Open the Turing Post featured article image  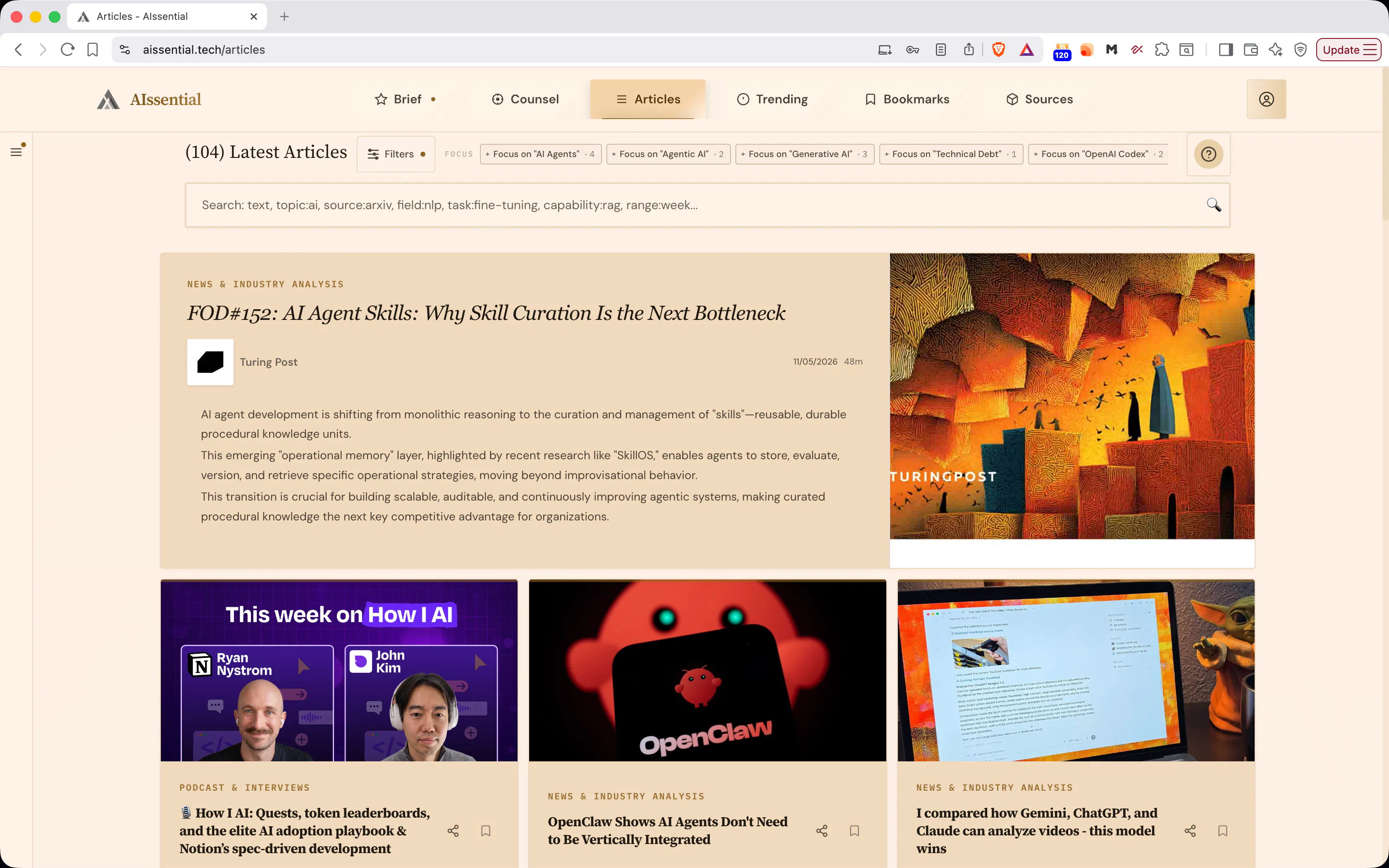pyautogui.click(x=1072, y=396)
